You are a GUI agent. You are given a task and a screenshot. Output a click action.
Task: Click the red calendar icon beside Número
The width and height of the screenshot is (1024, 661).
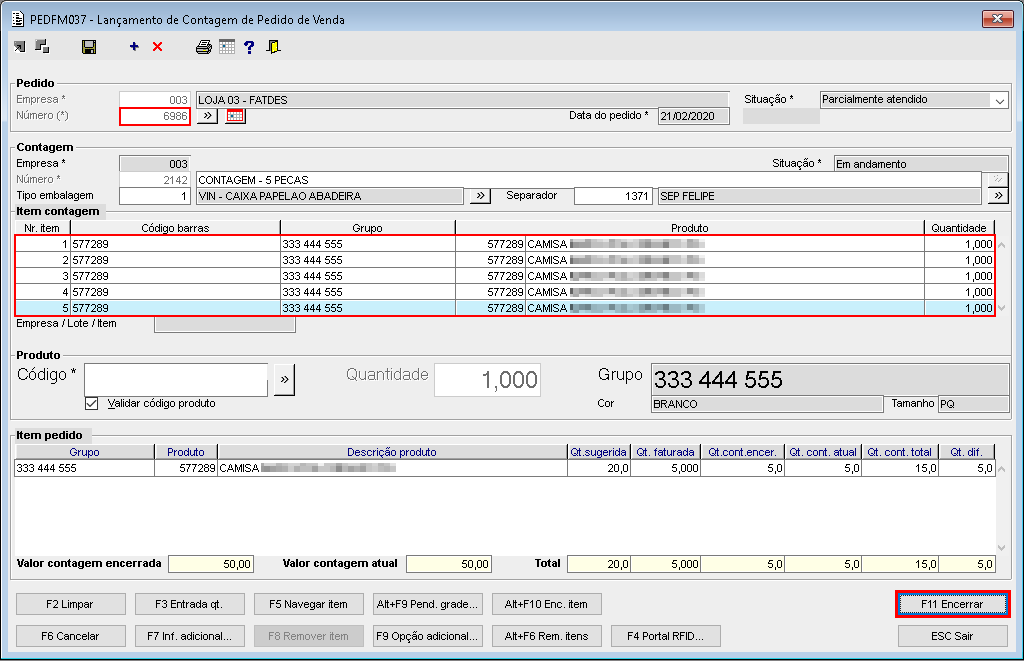tap(235, 116)
